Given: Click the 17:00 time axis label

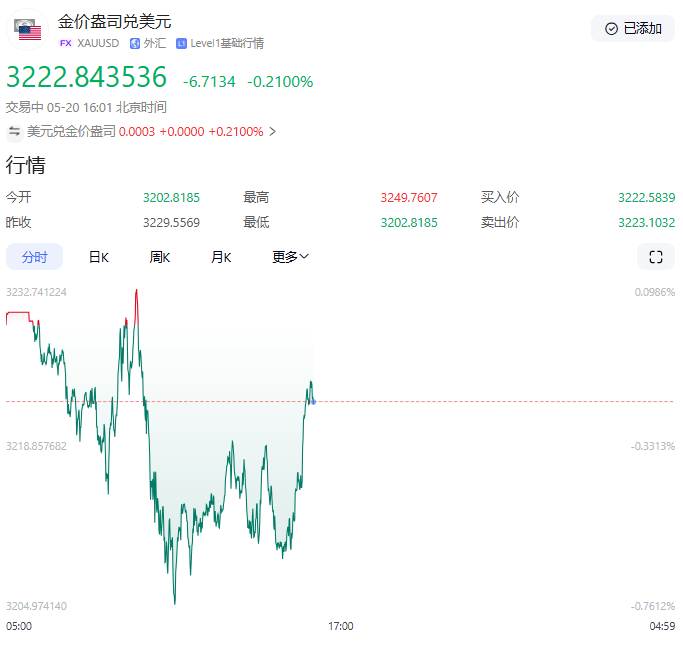Looking at the screenshot, I should tap(341, 626).
